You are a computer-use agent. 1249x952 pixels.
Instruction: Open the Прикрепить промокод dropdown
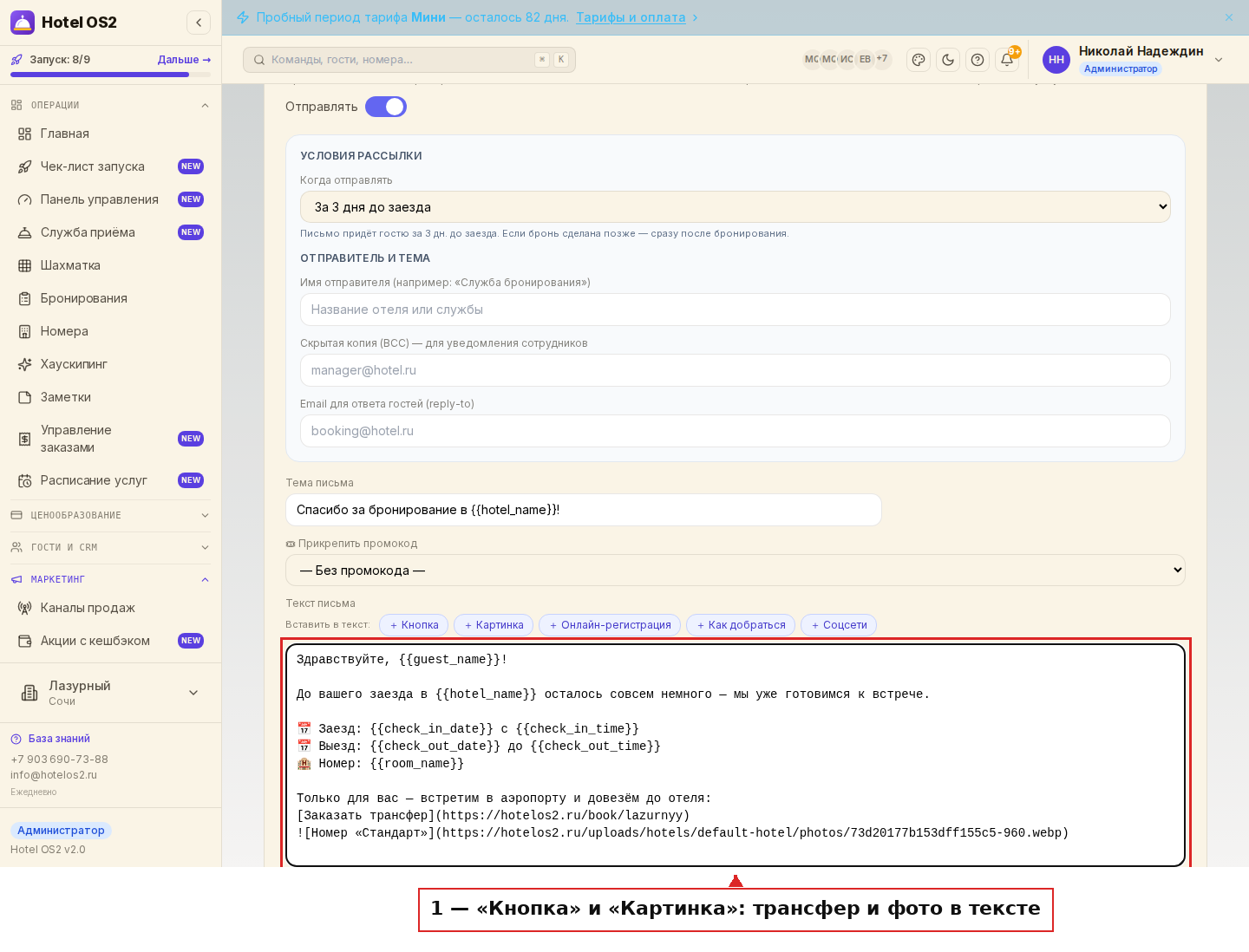736,571
